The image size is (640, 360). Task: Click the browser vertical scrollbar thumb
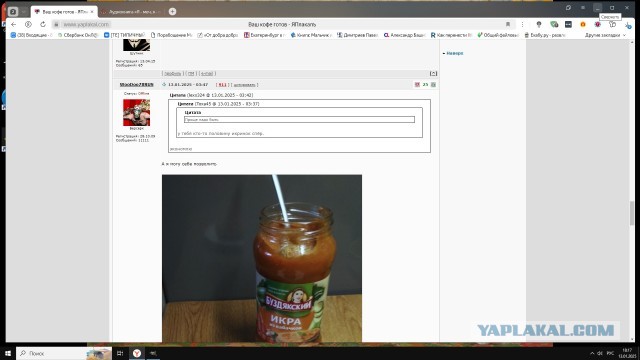[632, 213]
